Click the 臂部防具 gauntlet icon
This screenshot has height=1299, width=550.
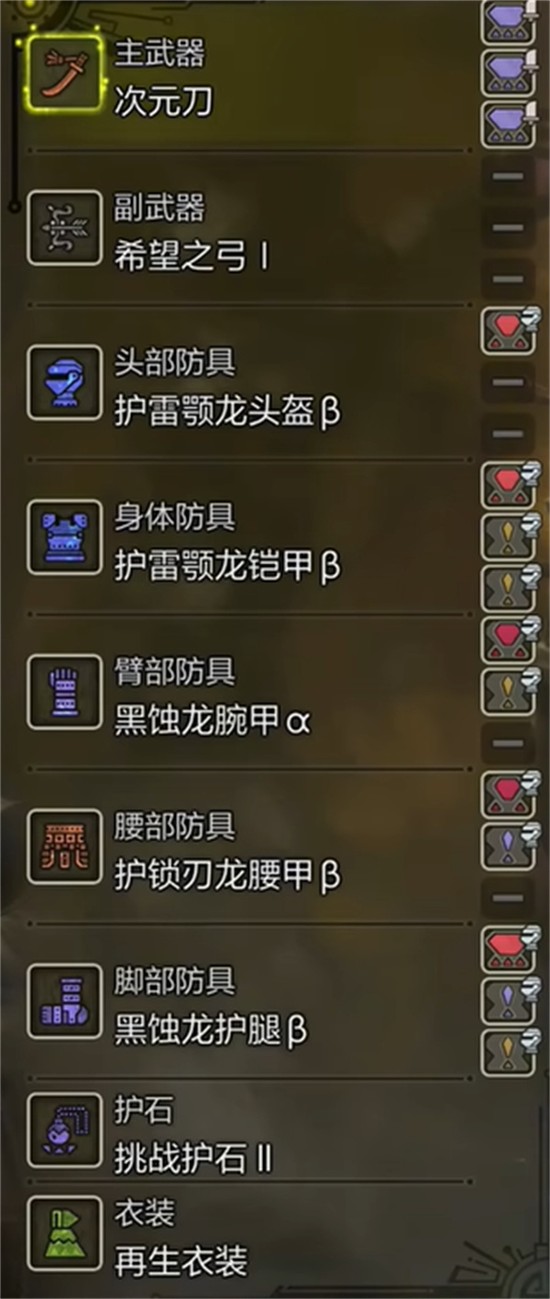[x=64, y=691]
